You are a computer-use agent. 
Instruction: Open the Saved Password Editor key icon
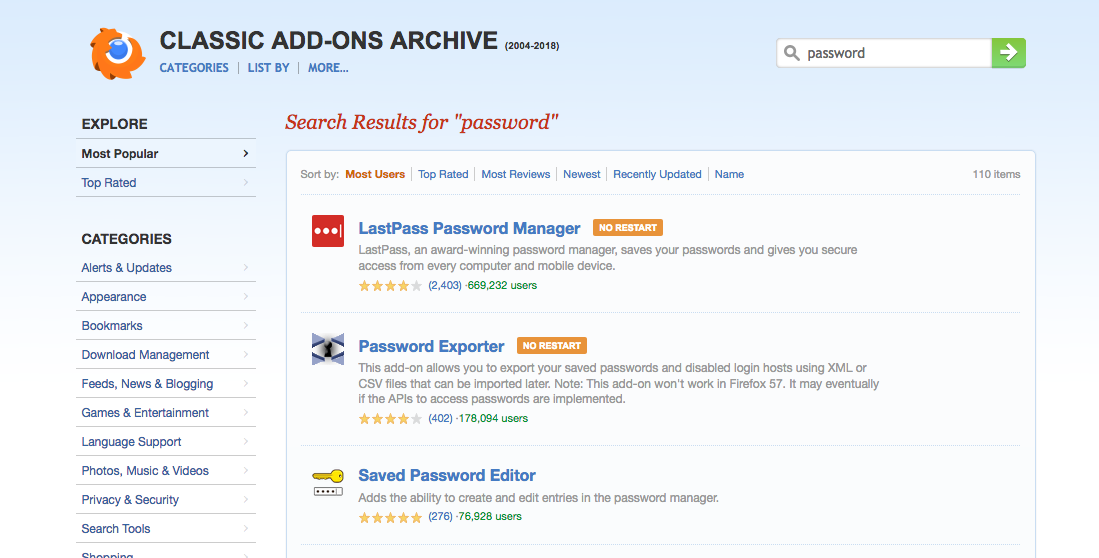tap(328, 483)
